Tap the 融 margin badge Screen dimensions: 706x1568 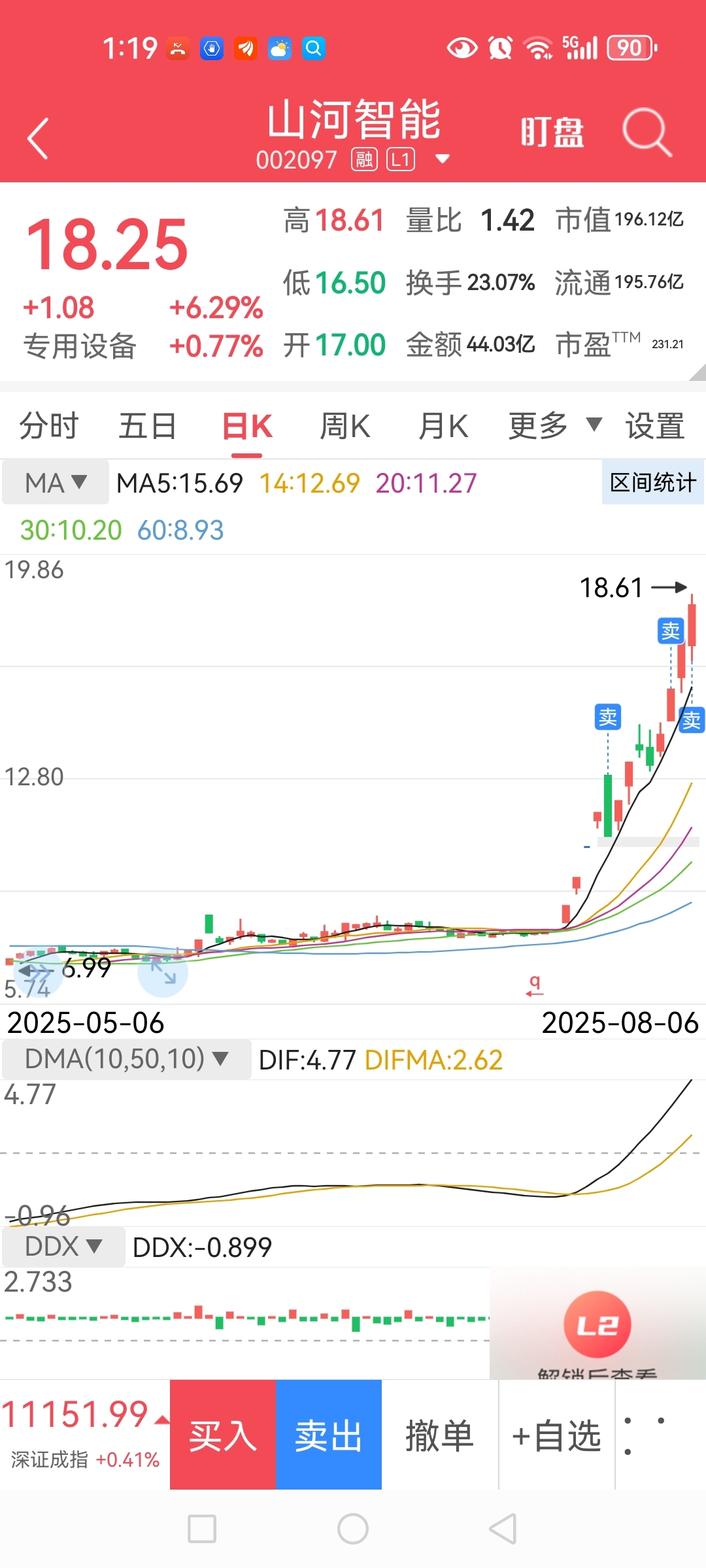click(x=364, y=159)
